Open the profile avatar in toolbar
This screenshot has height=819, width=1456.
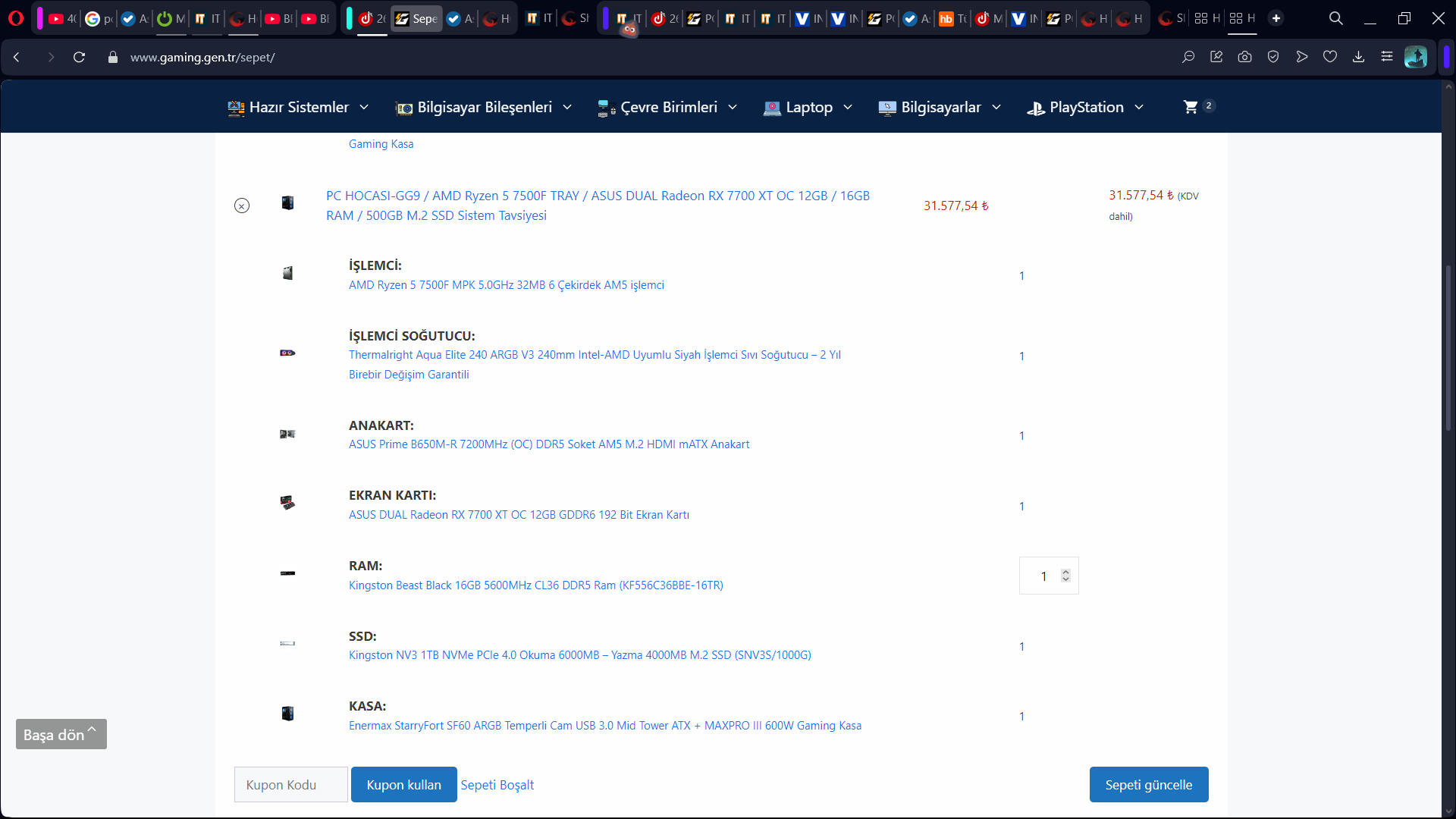[1416, 57]
